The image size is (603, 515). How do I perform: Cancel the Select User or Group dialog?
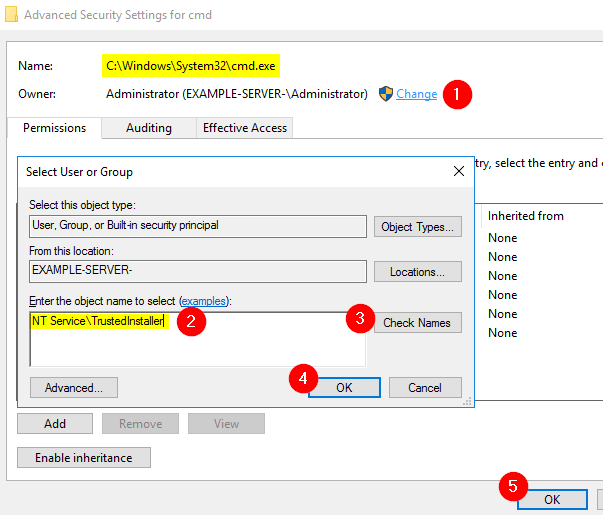tap(425, 387)
